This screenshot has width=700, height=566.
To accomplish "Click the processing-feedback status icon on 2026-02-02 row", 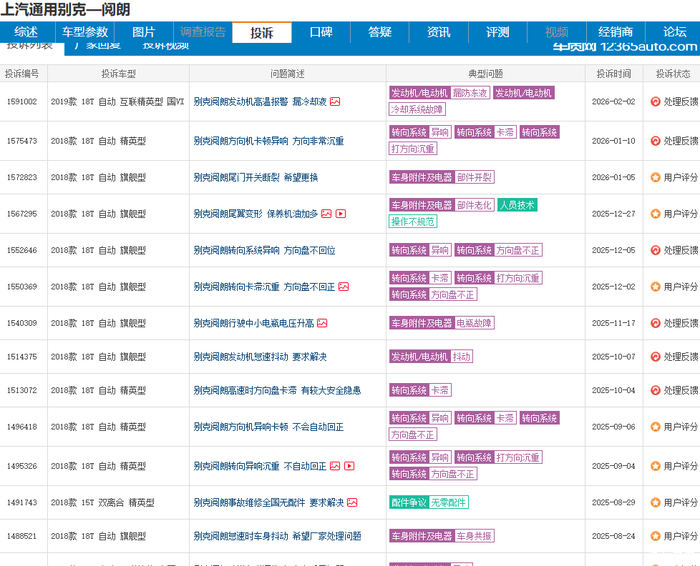I will point(655,102).
